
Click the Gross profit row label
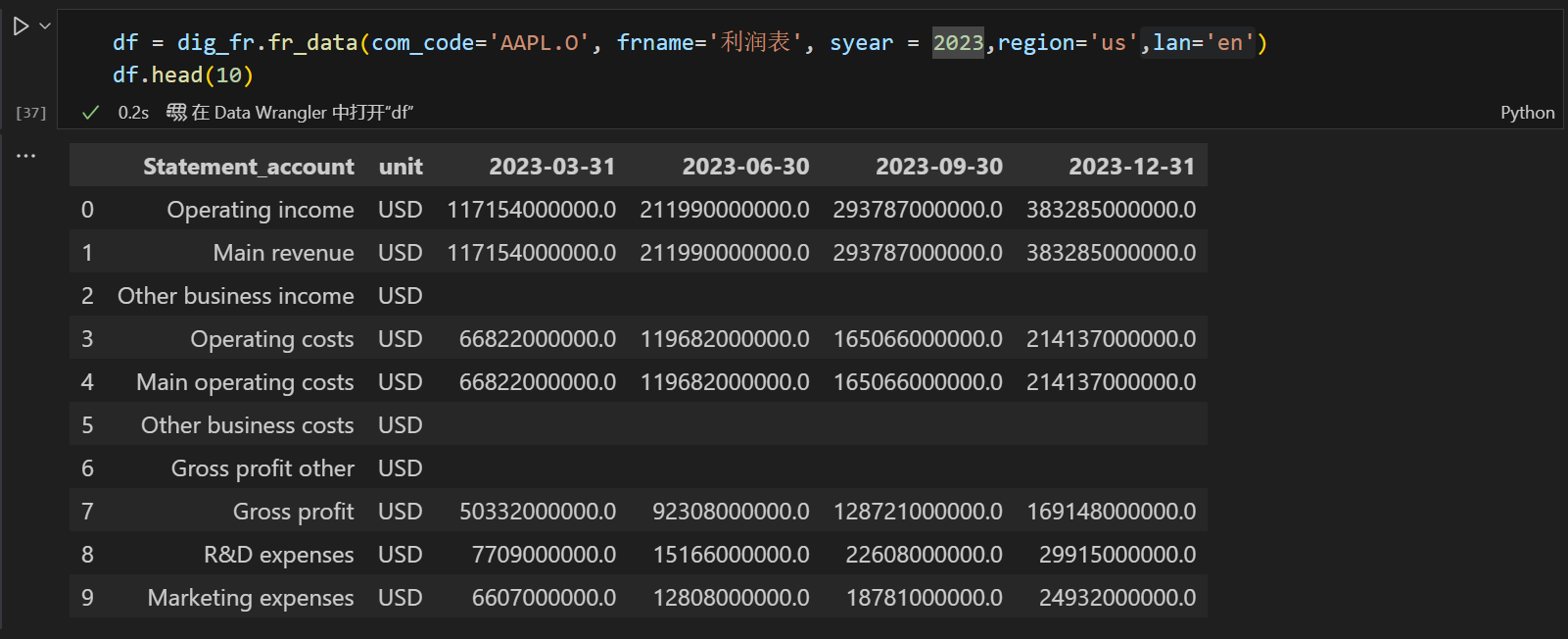pyautogui.click(x=293, y=512)
